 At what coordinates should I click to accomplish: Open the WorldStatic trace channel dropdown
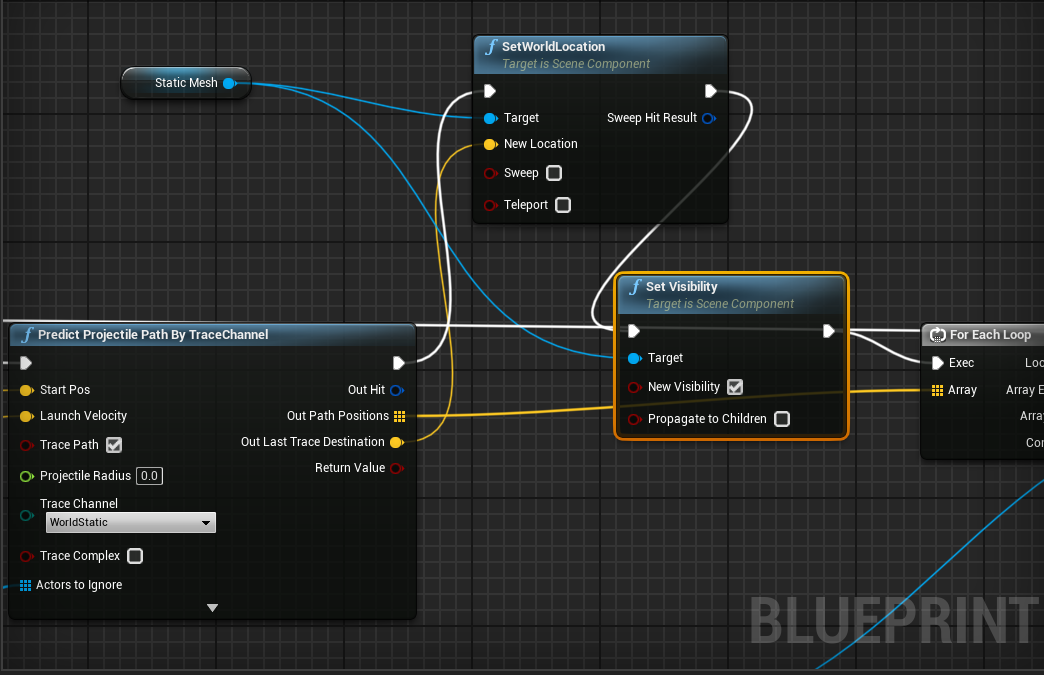pos(130,522)
